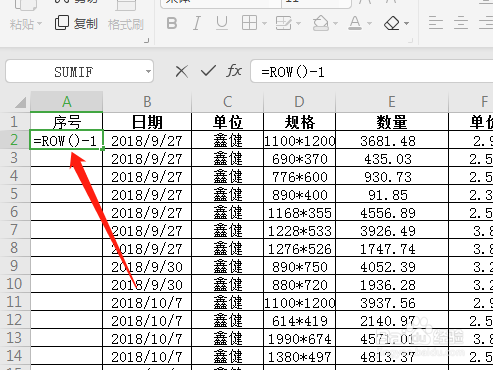Click the 日期 header cell

(x=147, y=122)
